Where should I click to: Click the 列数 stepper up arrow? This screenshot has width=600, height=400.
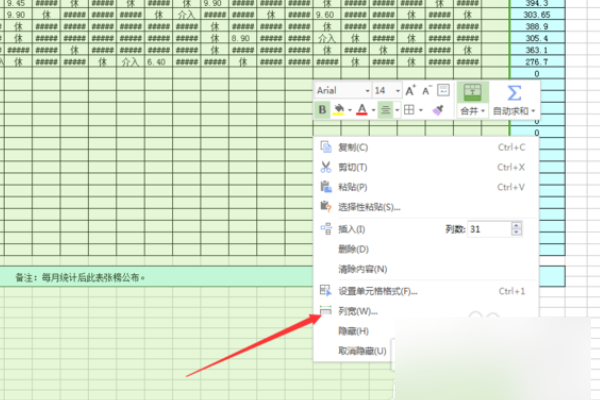[x=516, y=226]
